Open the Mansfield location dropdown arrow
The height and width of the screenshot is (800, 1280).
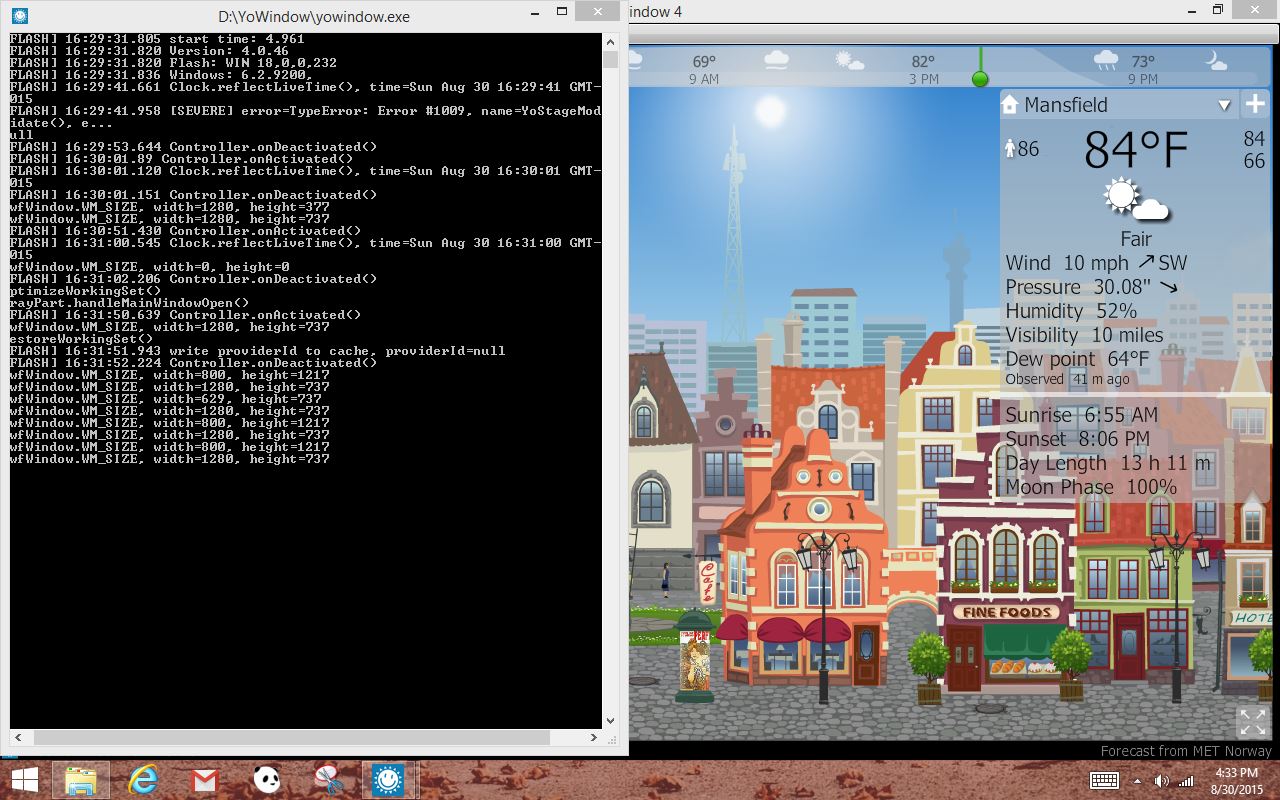point(1224,105)
